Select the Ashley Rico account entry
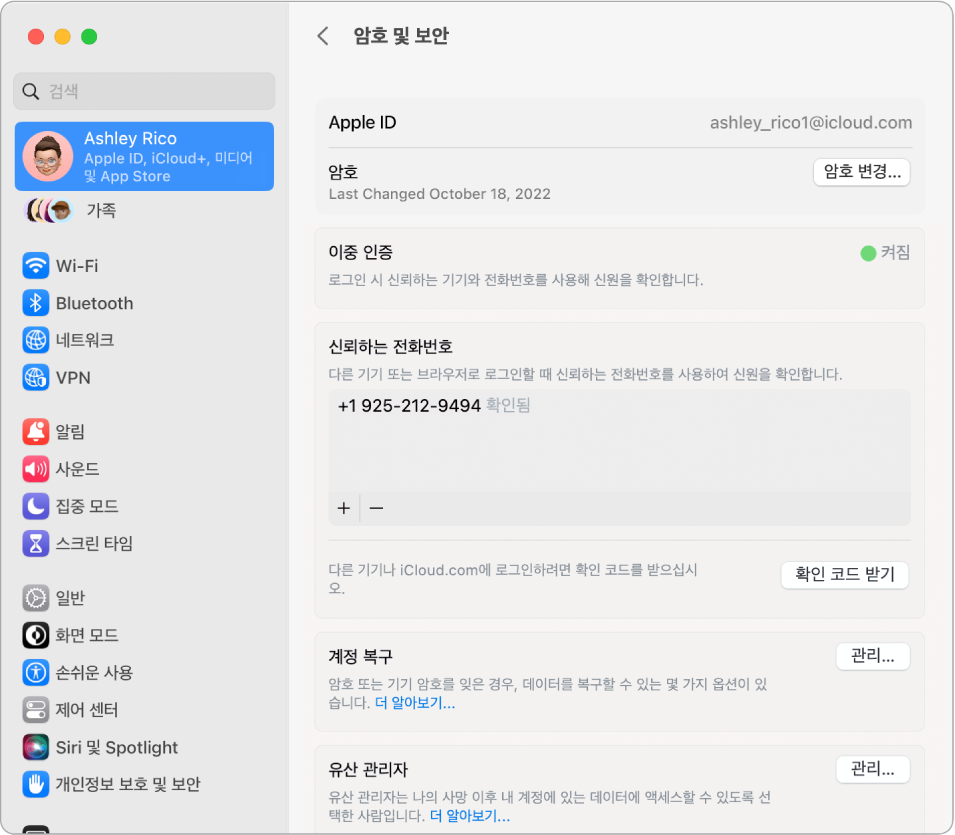The width and height of the screenshot is (955, 835). click(144, 156)
